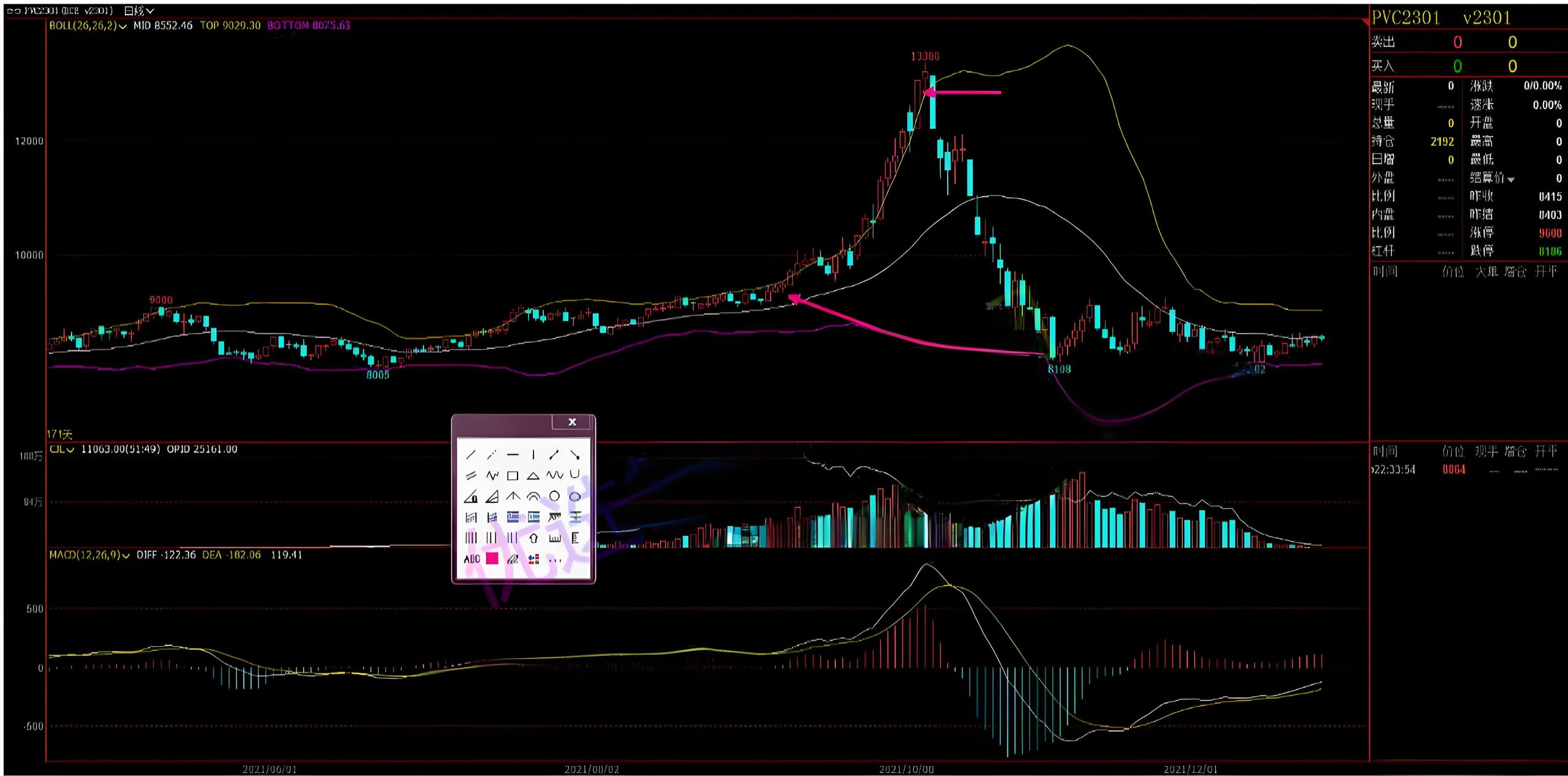
Task: Select the vertical line drawing tool
Action: [x=533, y=454]
